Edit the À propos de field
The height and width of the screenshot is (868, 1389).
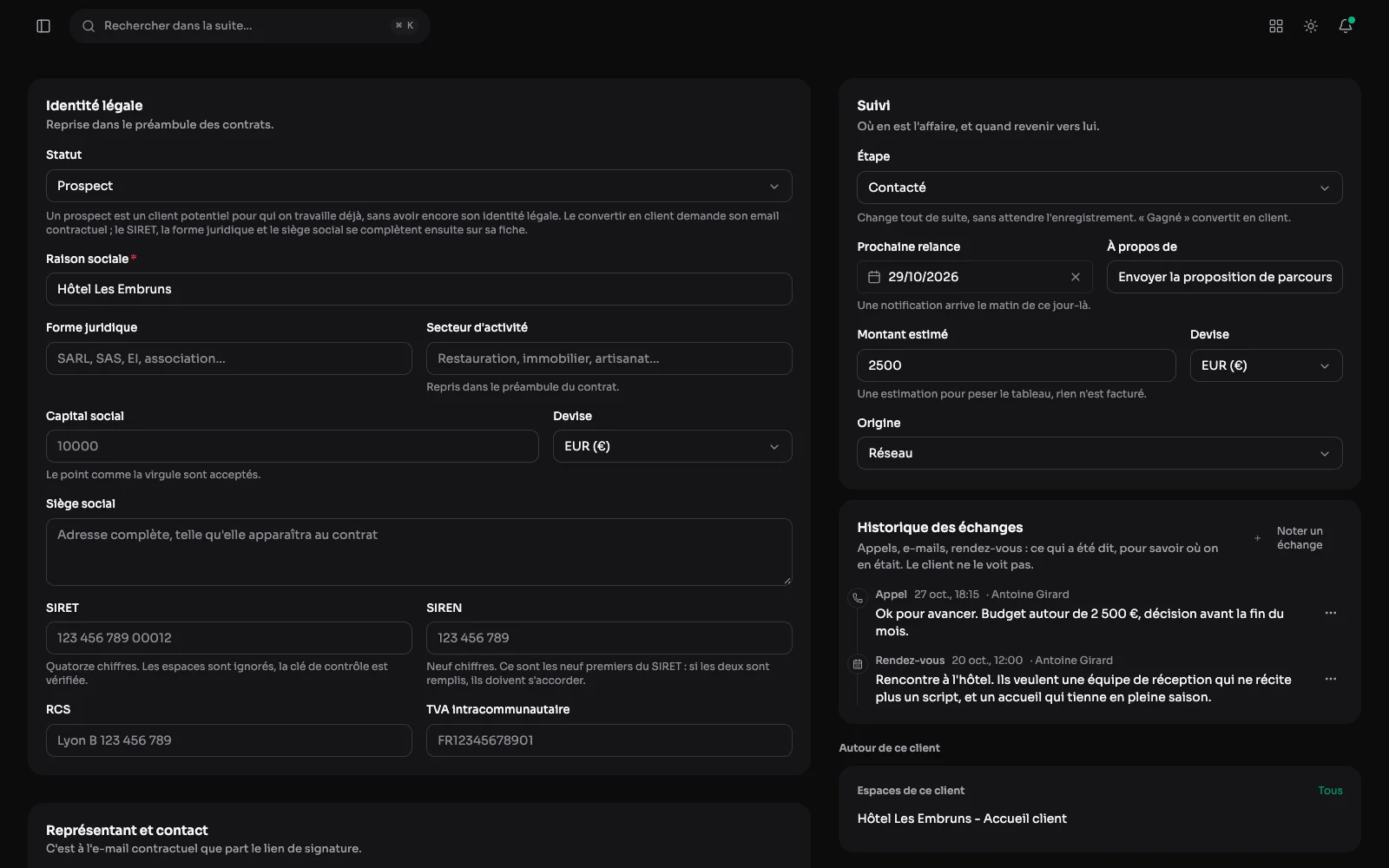(1225, 277)
